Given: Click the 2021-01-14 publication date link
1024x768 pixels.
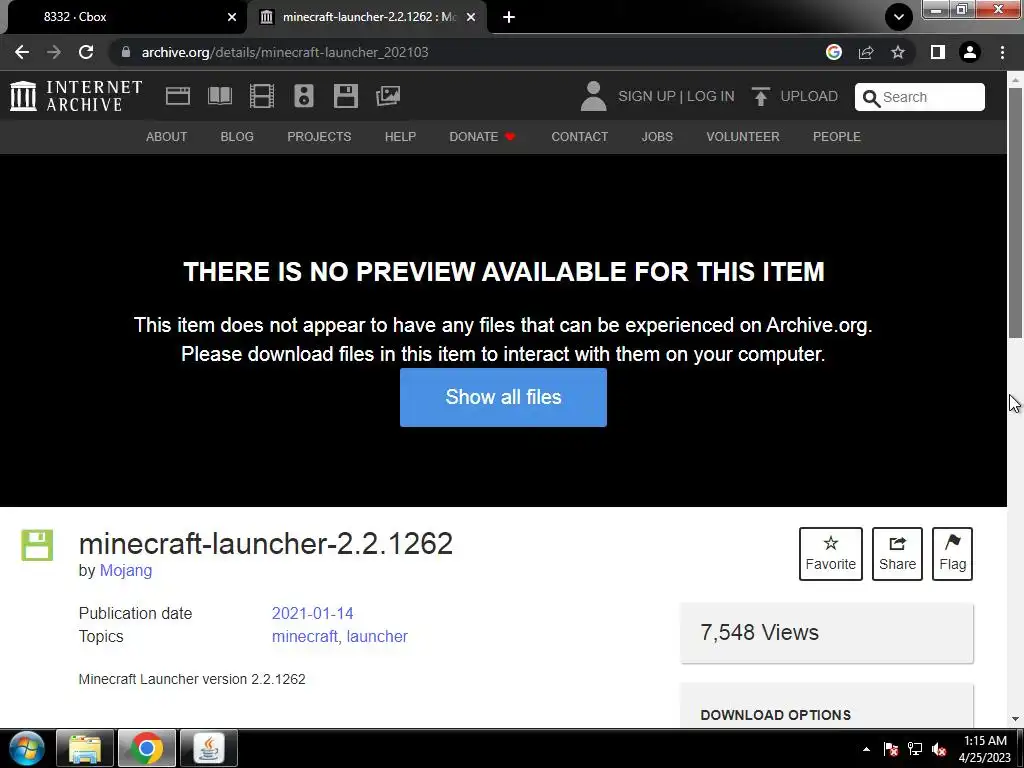Looking at the screenshot, I should pos(312,613).
